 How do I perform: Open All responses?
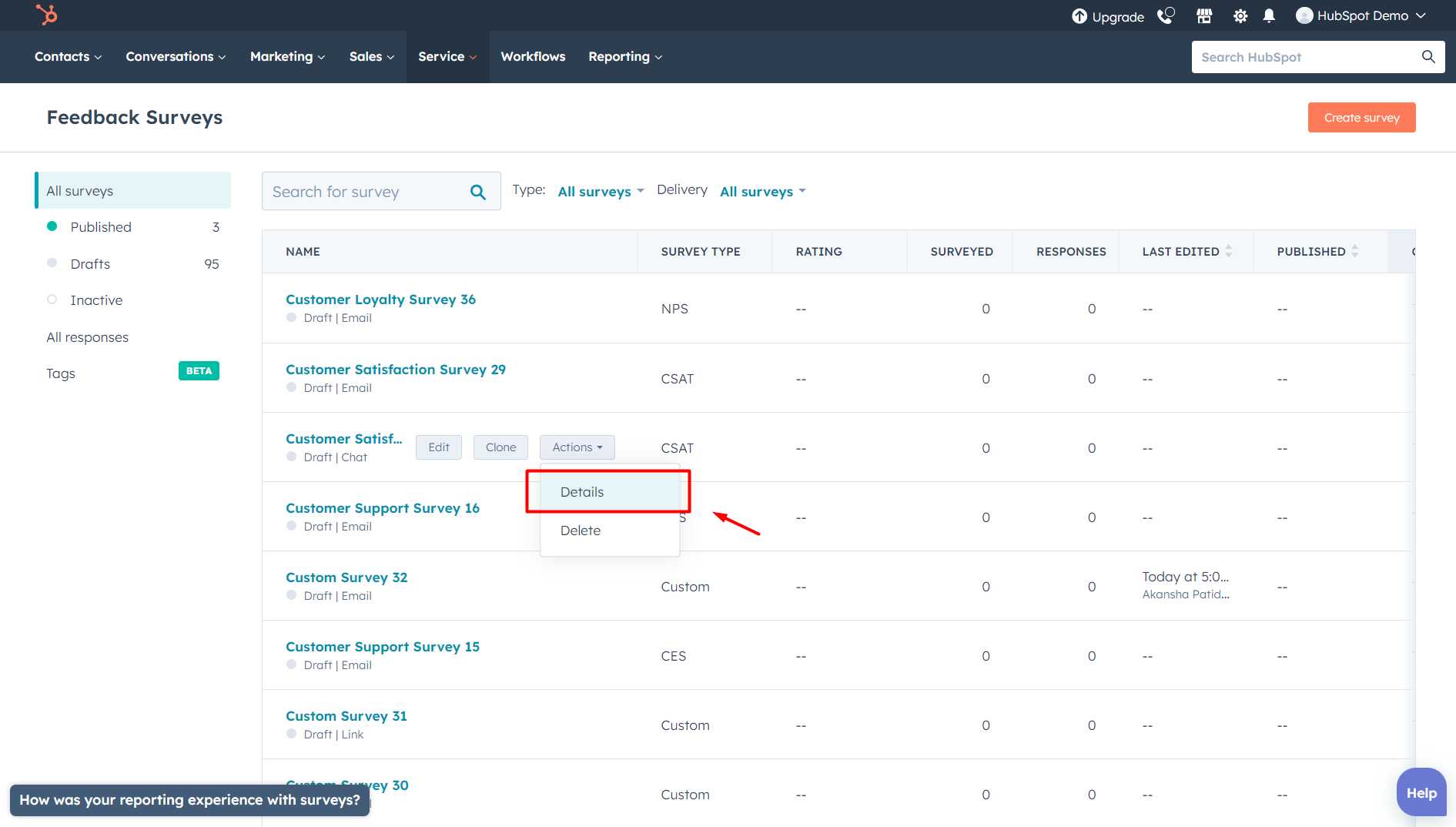click(x=87, y=337)
